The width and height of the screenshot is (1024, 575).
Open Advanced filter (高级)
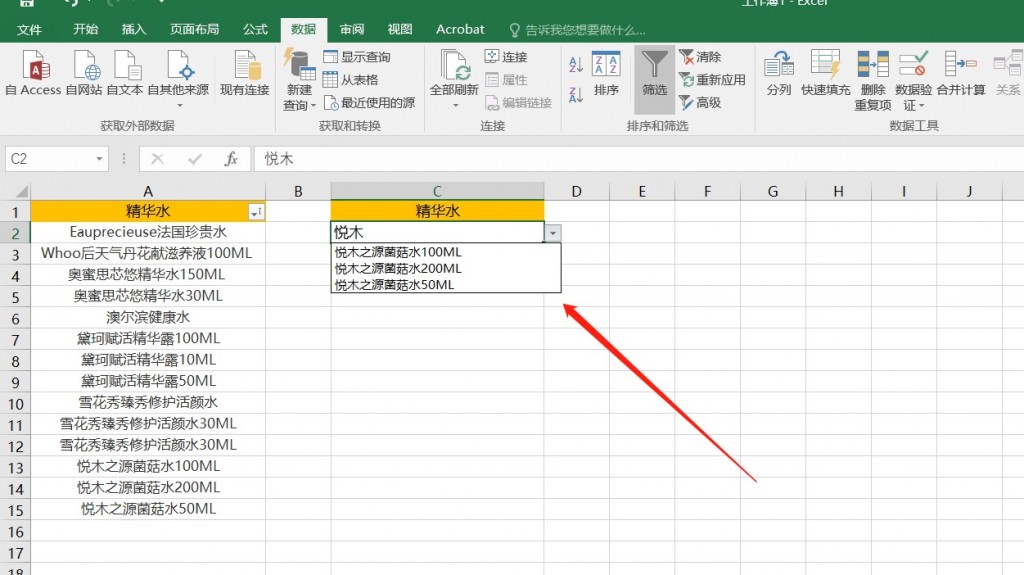coord(700,103)
